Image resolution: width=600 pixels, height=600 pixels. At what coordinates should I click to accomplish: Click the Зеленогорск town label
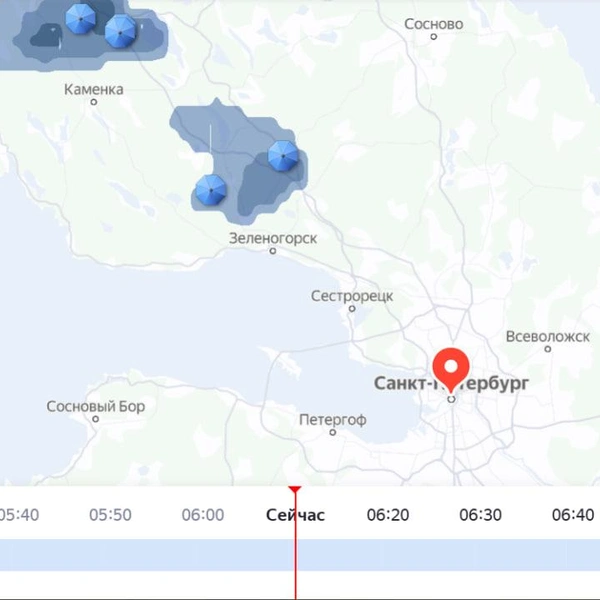coord(273,238)
